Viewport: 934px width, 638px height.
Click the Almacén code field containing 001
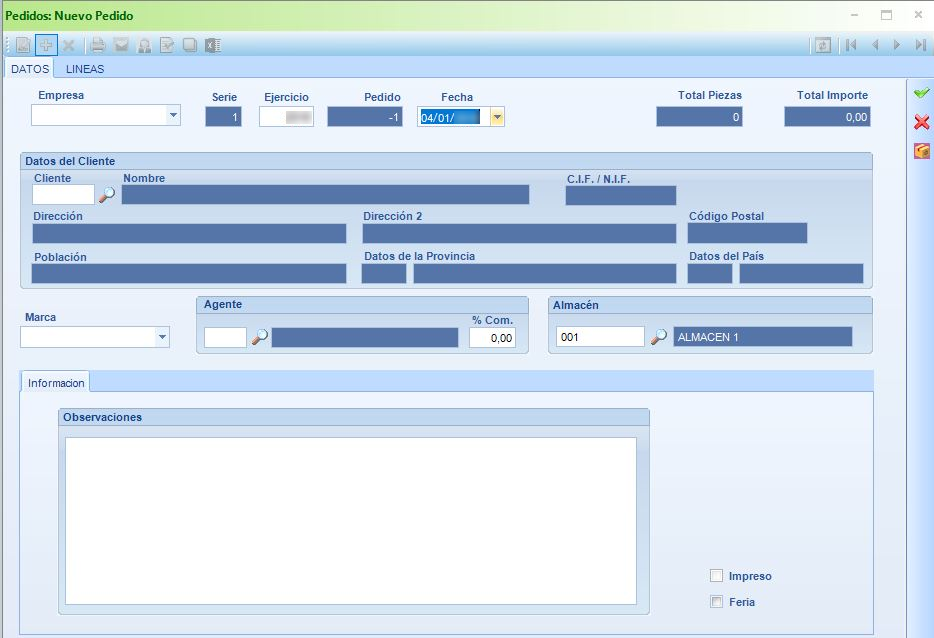(x=600, y=337)
